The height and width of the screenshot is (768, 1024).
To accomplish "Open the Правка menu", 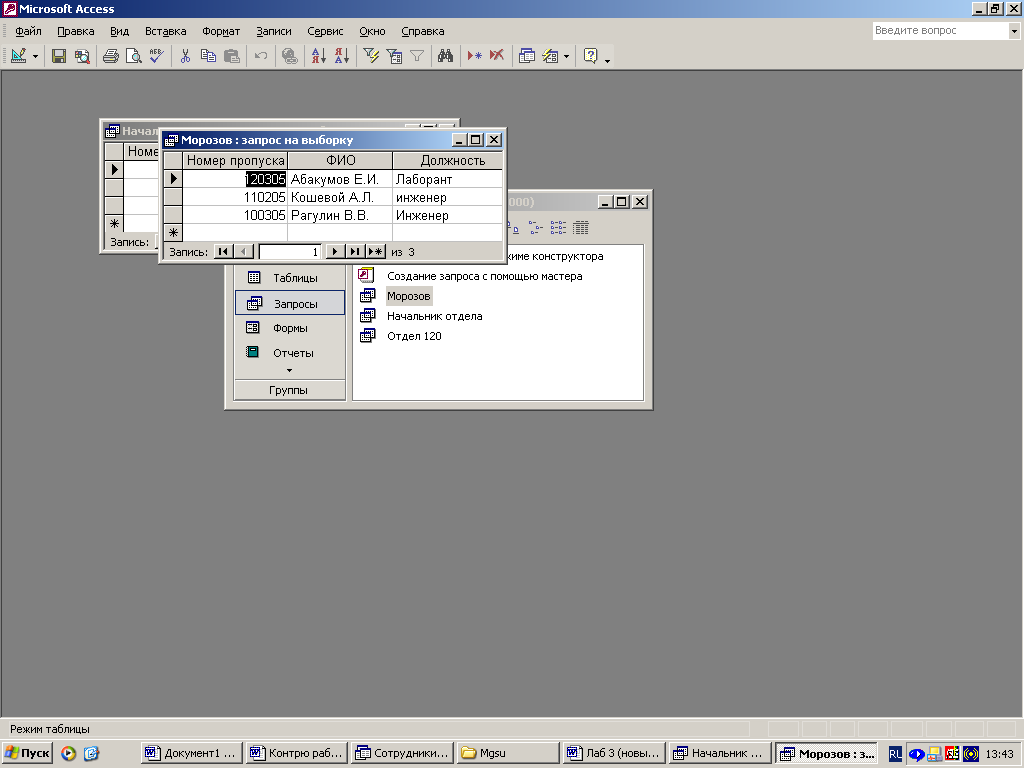I will point(76,31).
